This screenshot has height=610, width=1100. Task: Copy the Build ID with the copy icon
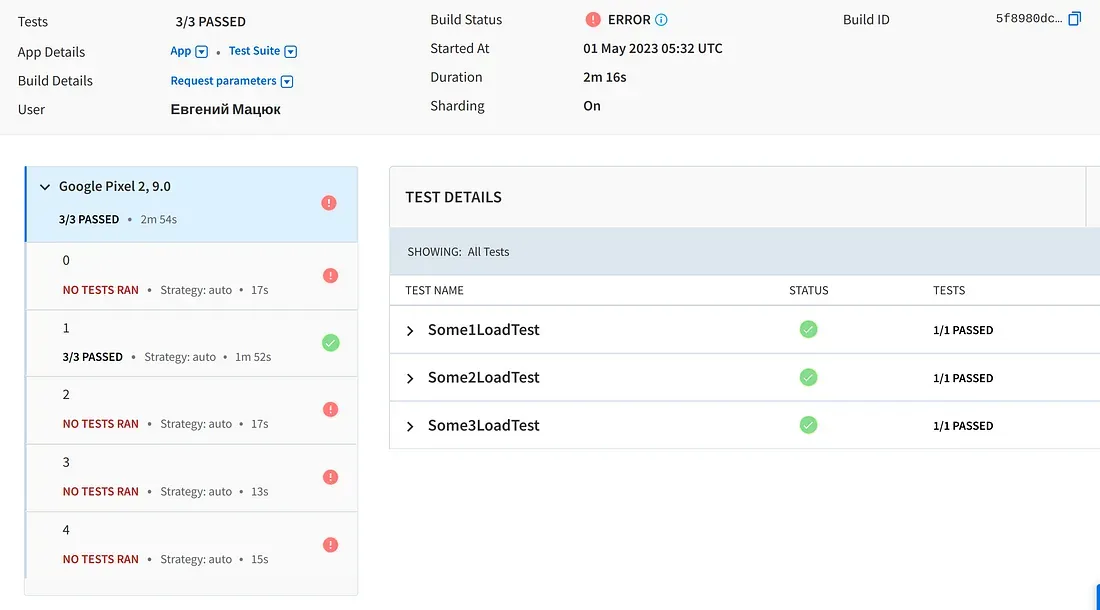pyautogui.click(x=1074, y=19)
